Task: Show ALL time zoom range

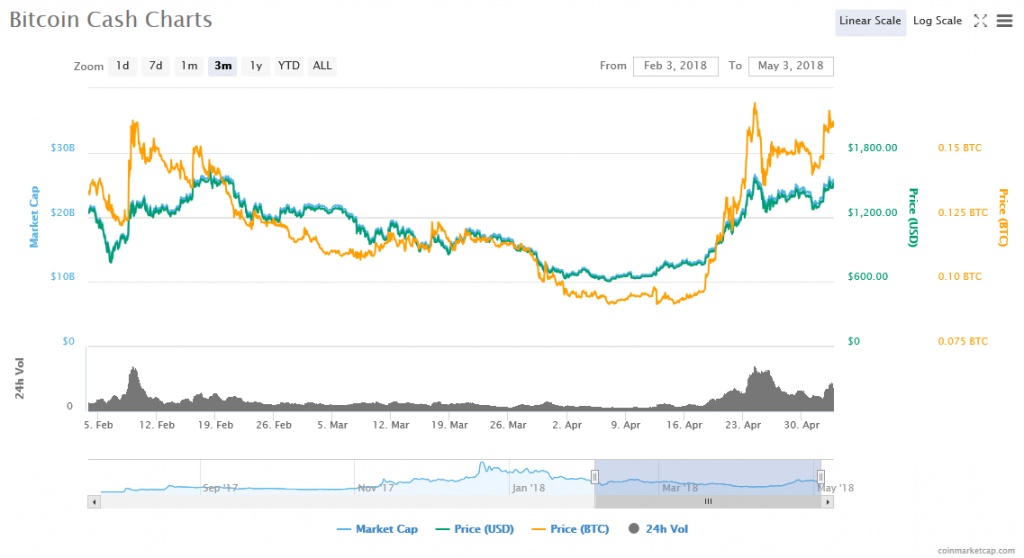Action: pyautogui.click(x=322, y=66)
